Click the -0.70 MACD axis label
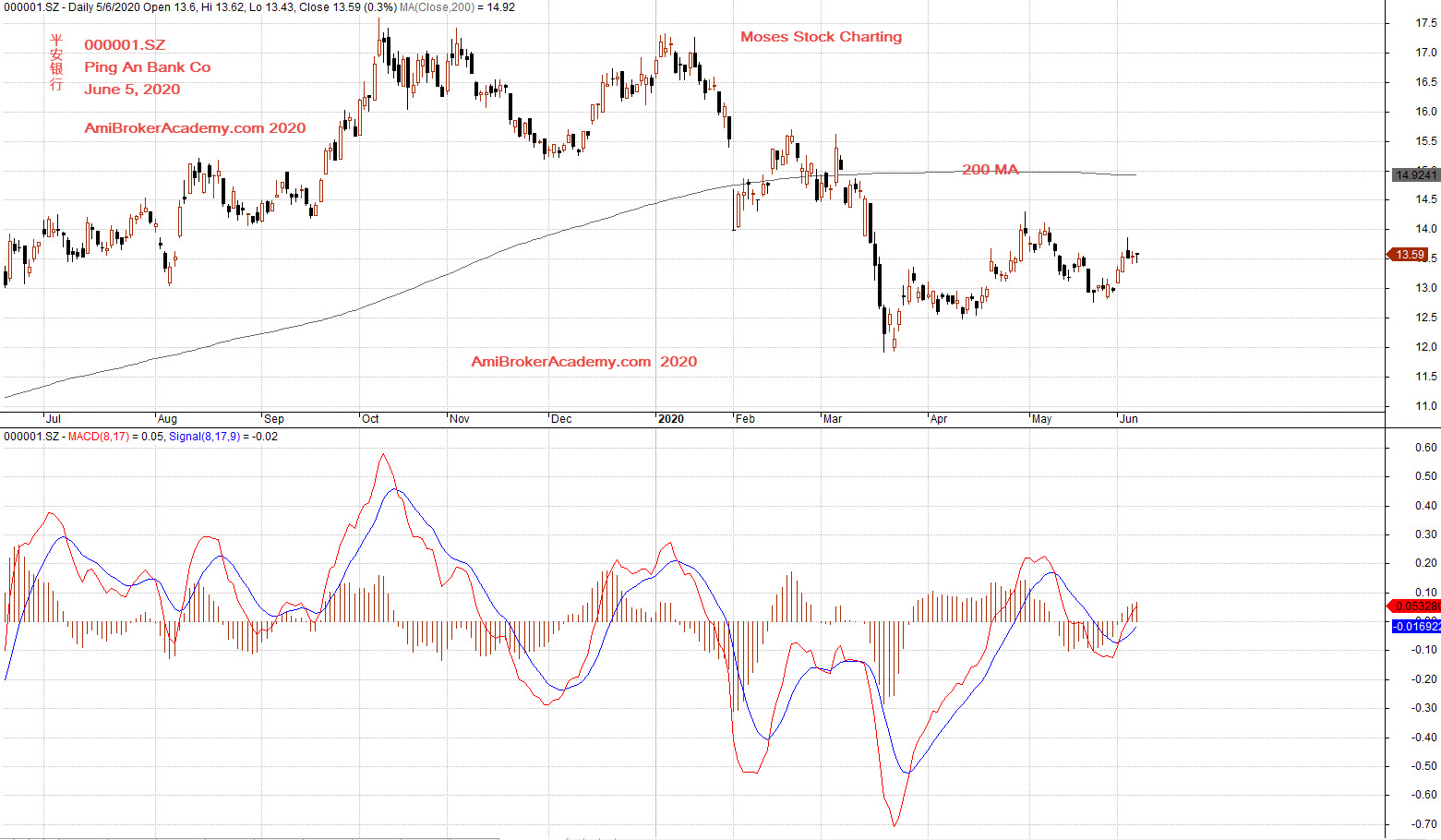The height and width of the screenshot is (840, 1441). point(1424,824)
